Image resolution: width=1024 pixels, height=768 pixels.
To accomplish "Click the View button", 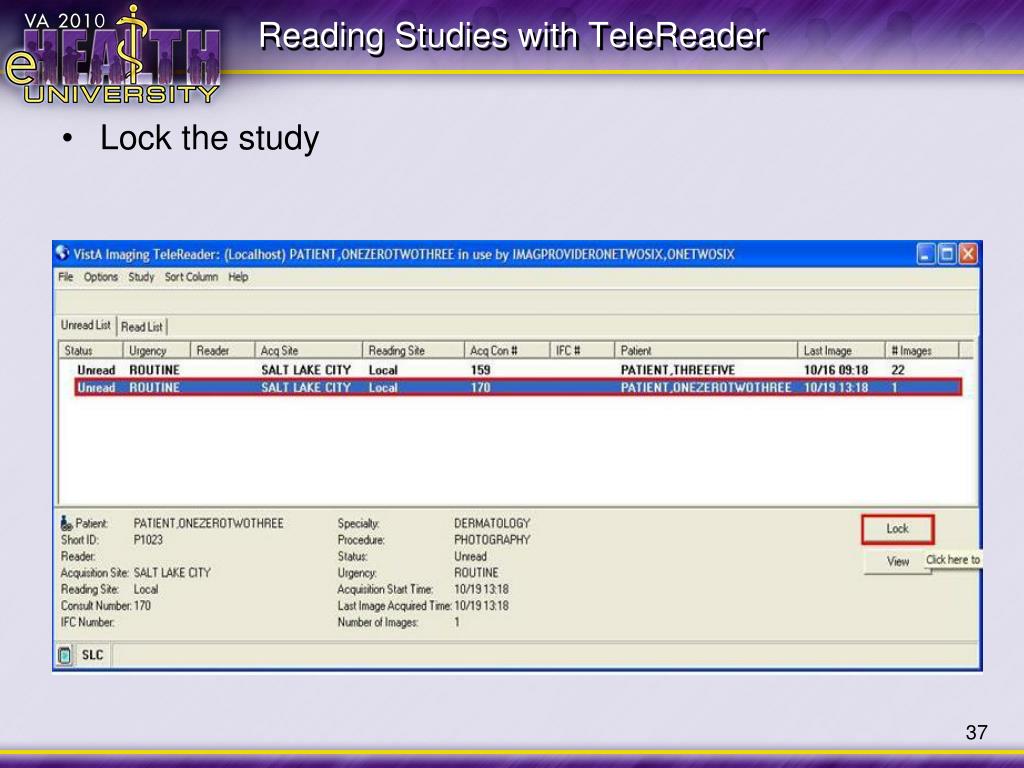I will click(x=897, y=562).
